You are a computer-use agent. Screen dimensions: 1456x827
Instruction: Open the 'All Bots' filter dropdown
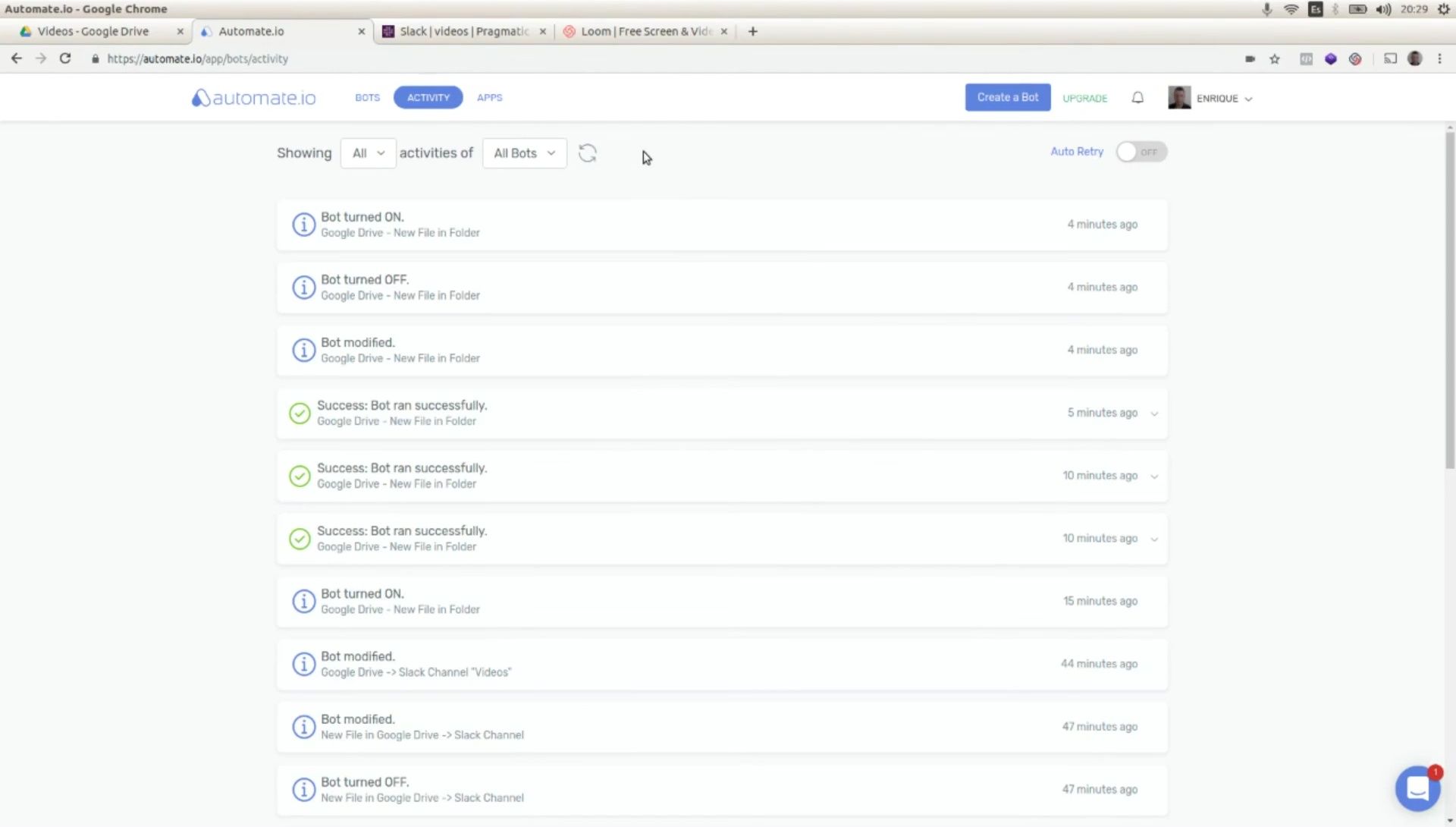point(524,153)
